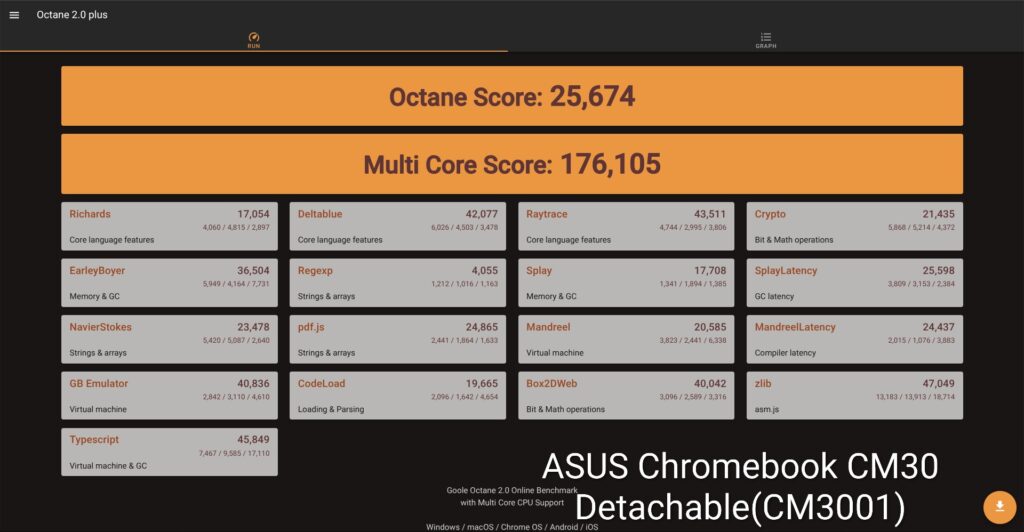Open the Raytrace result card

pos(626,226)
